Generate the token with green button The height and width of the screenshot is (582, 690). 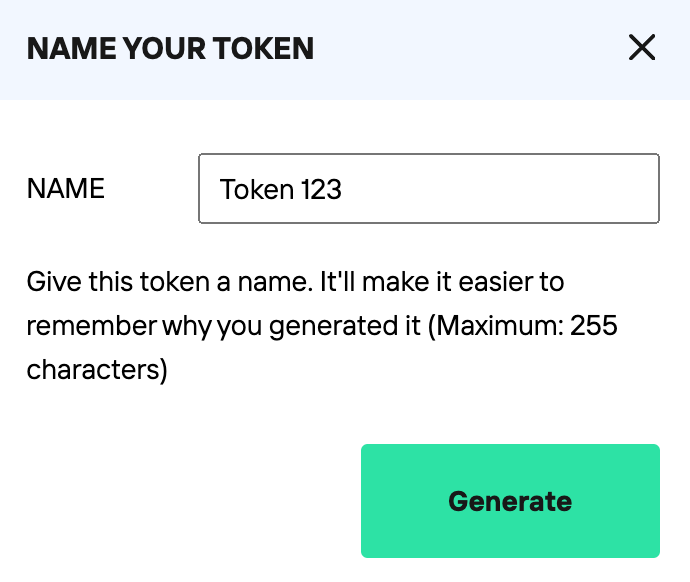coord(510,501)
